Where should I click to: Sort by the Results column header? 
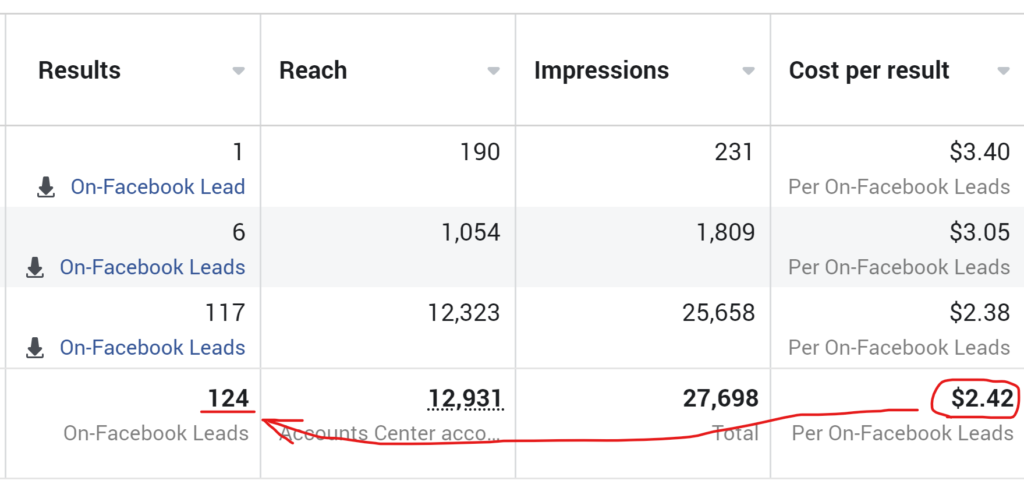click(80, 71)
